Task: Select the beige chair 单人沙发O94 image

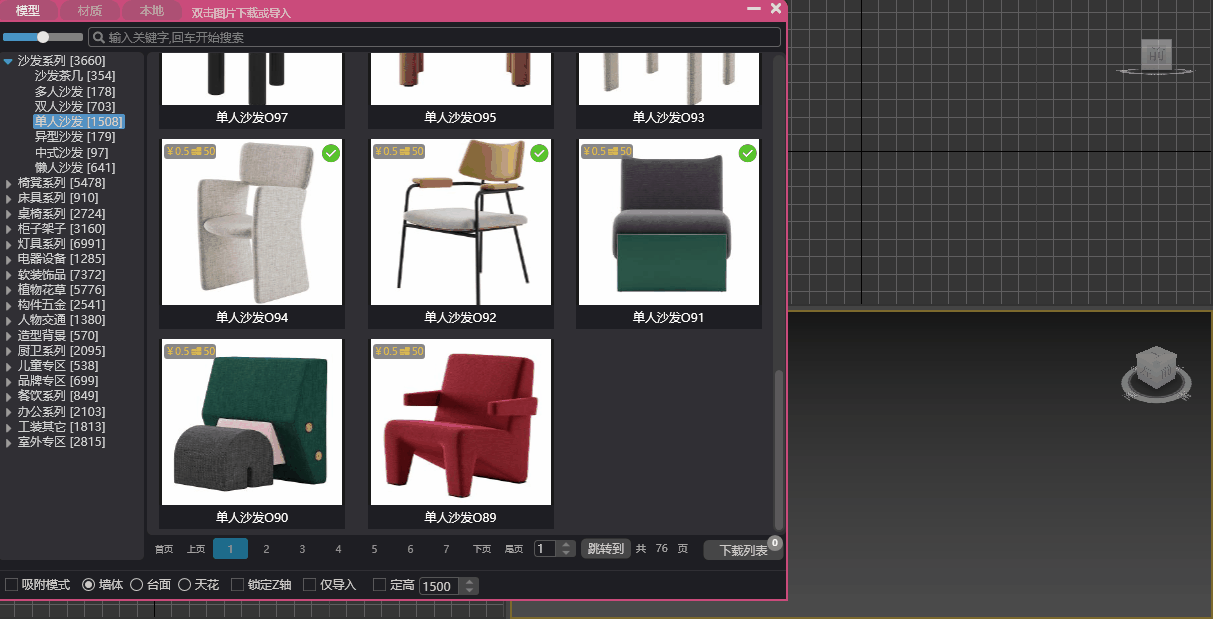Action: click(252, 222)
